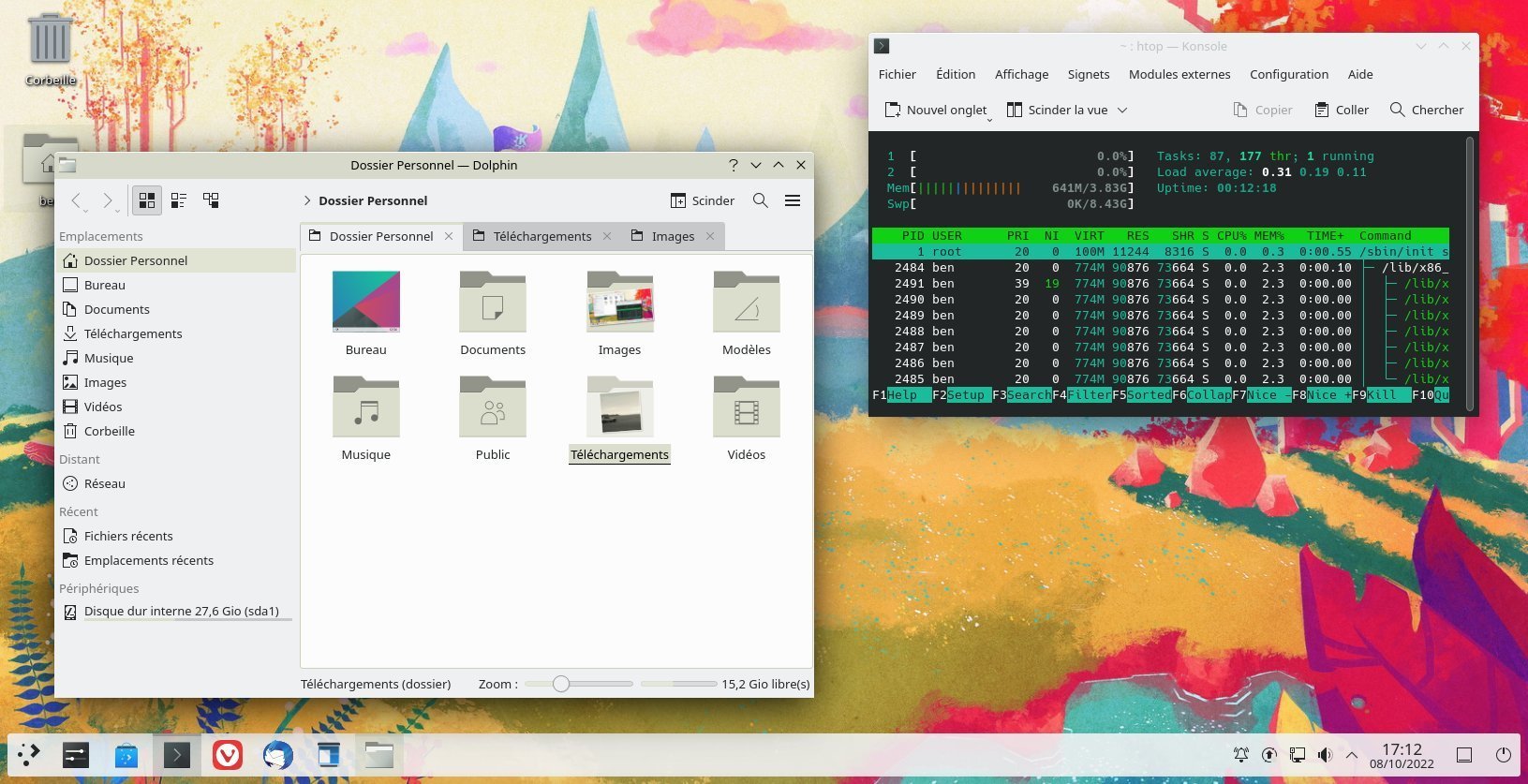
Task: Expand the system tray hidden icons arrow
Action: click(1351, 754)
